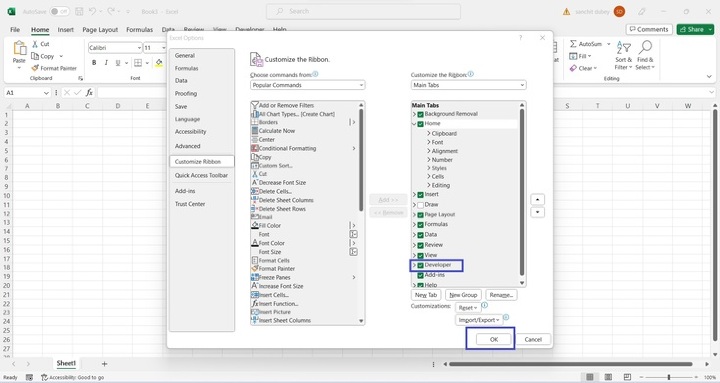
Task: Click the Paste clipboard icon
Action: coord(19,48)
